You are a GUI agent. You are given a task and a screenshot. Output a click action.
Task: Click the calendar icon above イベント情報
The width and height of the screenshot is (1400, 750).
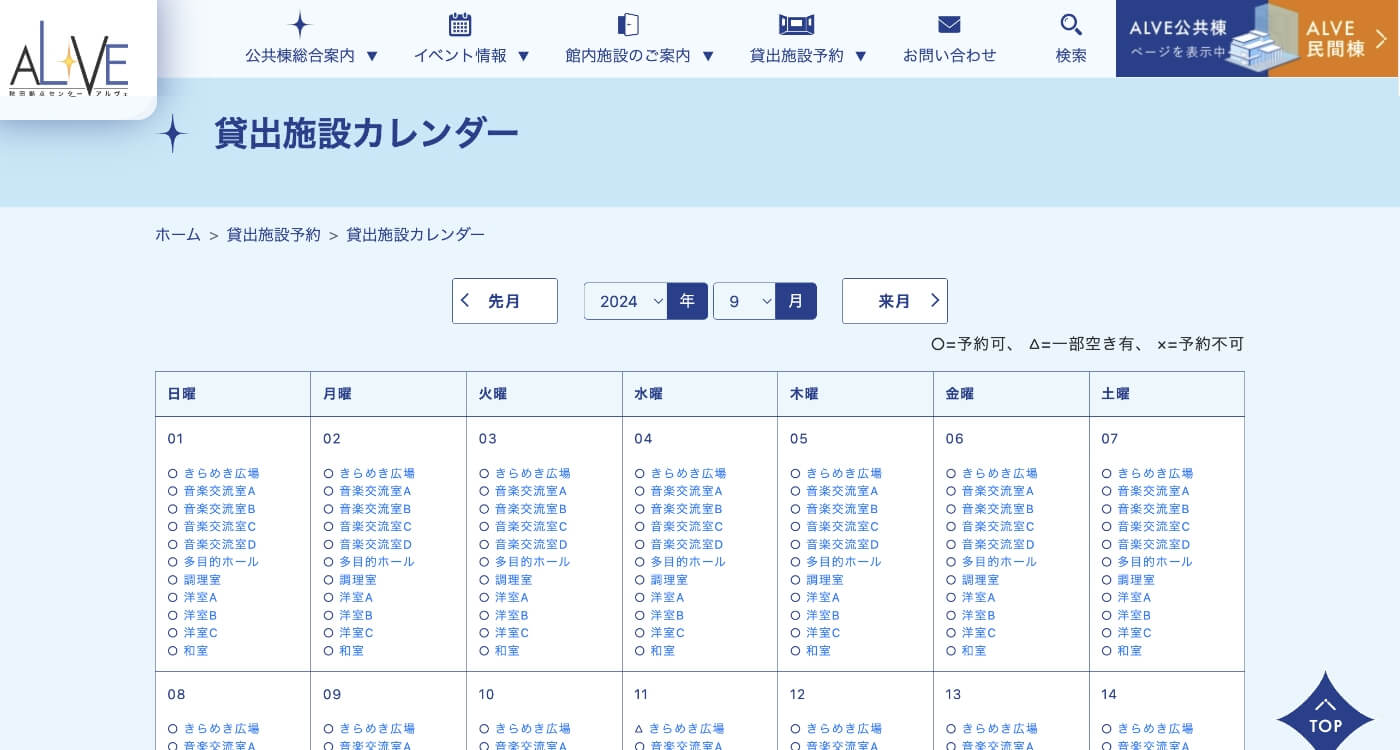pyautogui.click(x=460, y=25)
